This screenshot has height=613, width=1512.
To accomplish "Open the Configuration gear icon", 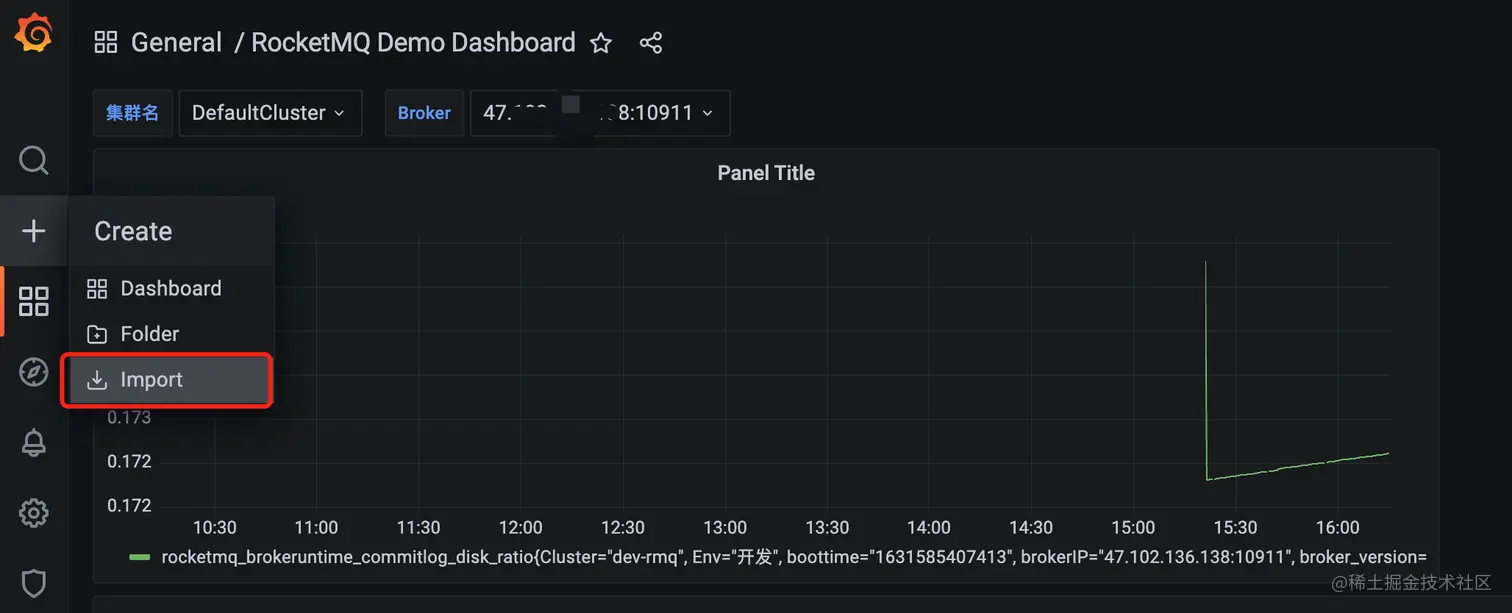I will 34,513.
